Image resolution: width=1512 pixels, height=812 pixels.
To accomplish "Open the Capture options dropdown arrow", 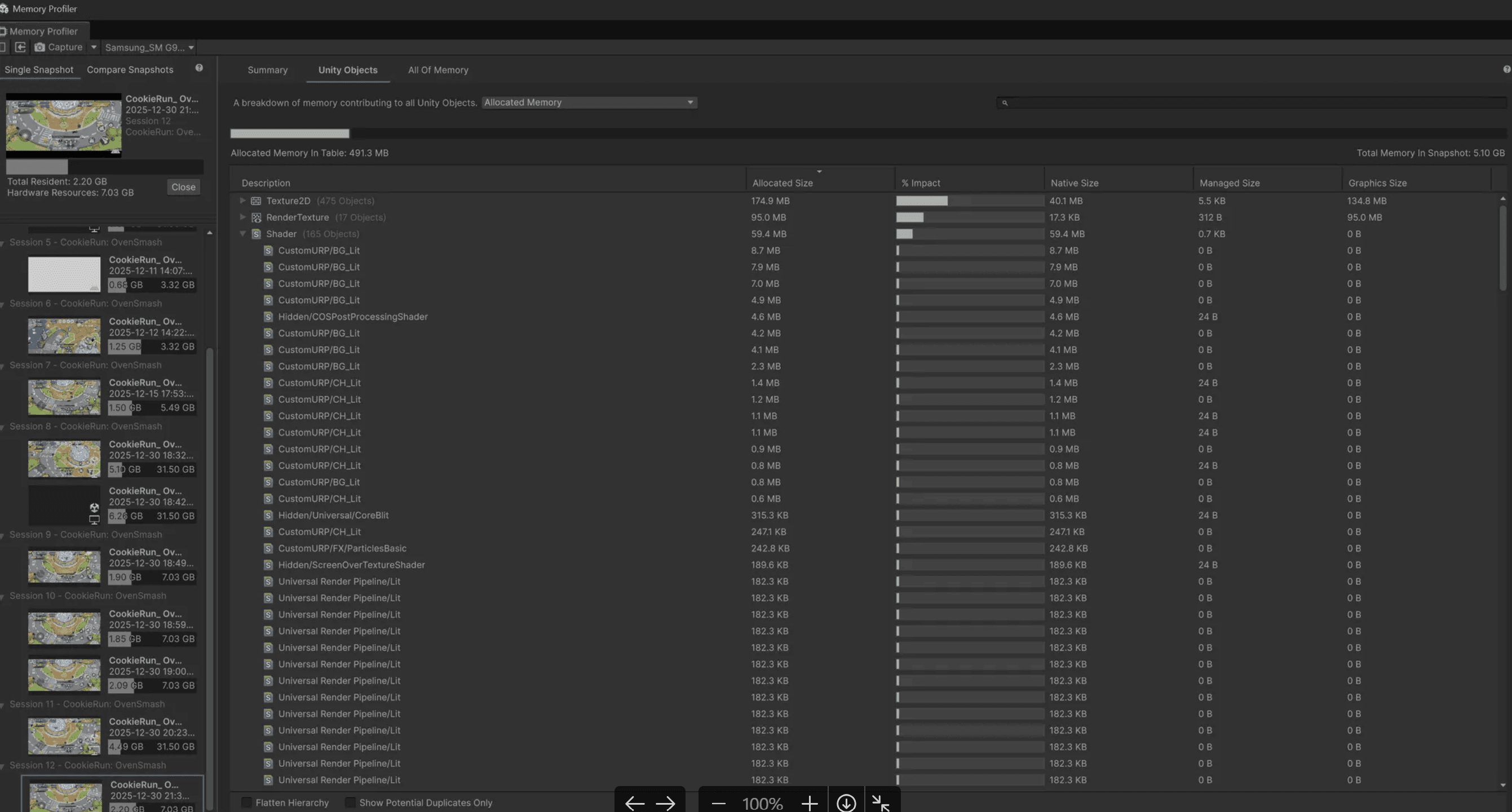I will click(94, 47).
